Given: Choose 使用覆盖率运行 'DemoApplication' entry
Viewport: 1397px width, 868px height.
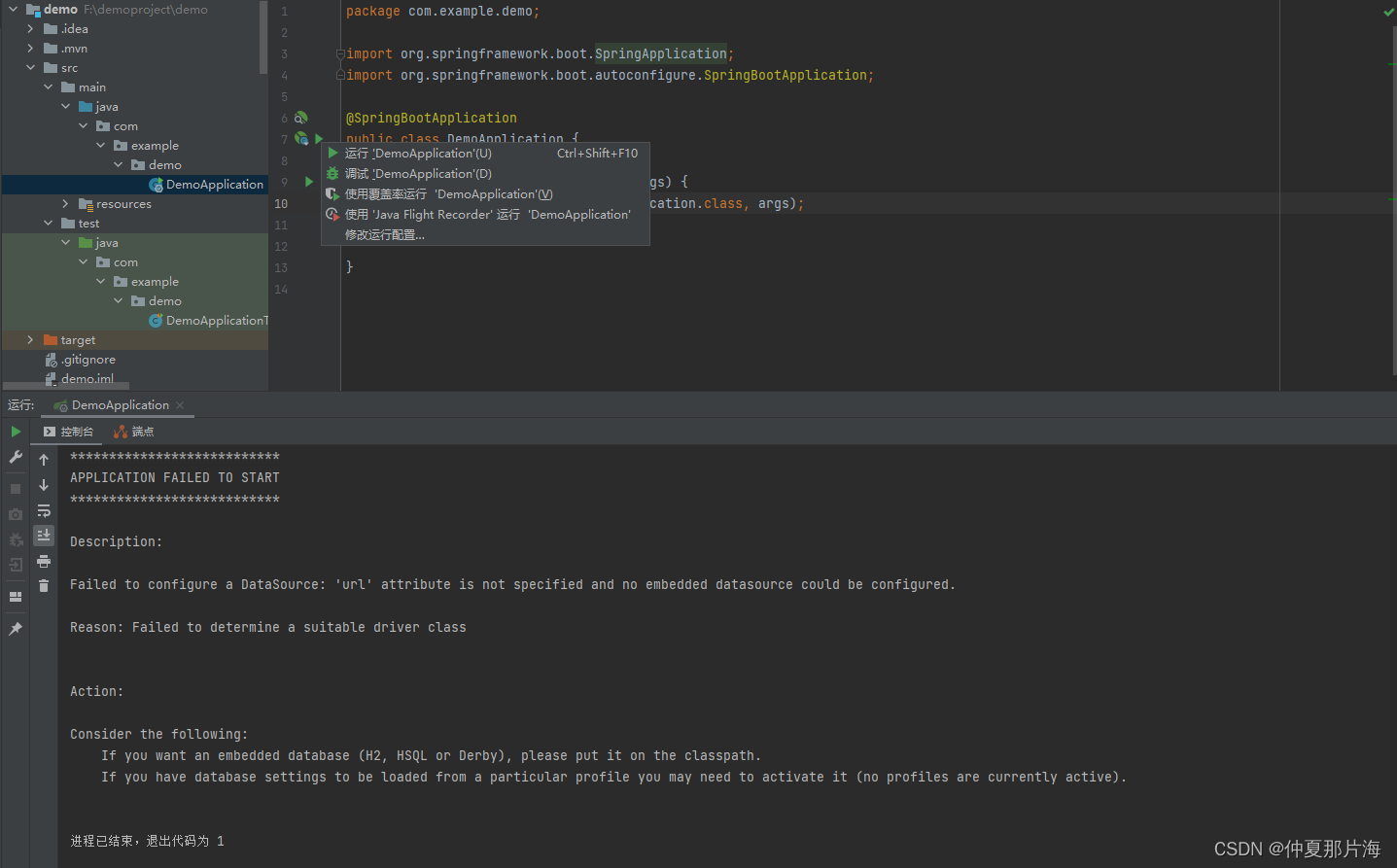Looking at the screenshot, I should pyautogui.click(x=485, y=194).
